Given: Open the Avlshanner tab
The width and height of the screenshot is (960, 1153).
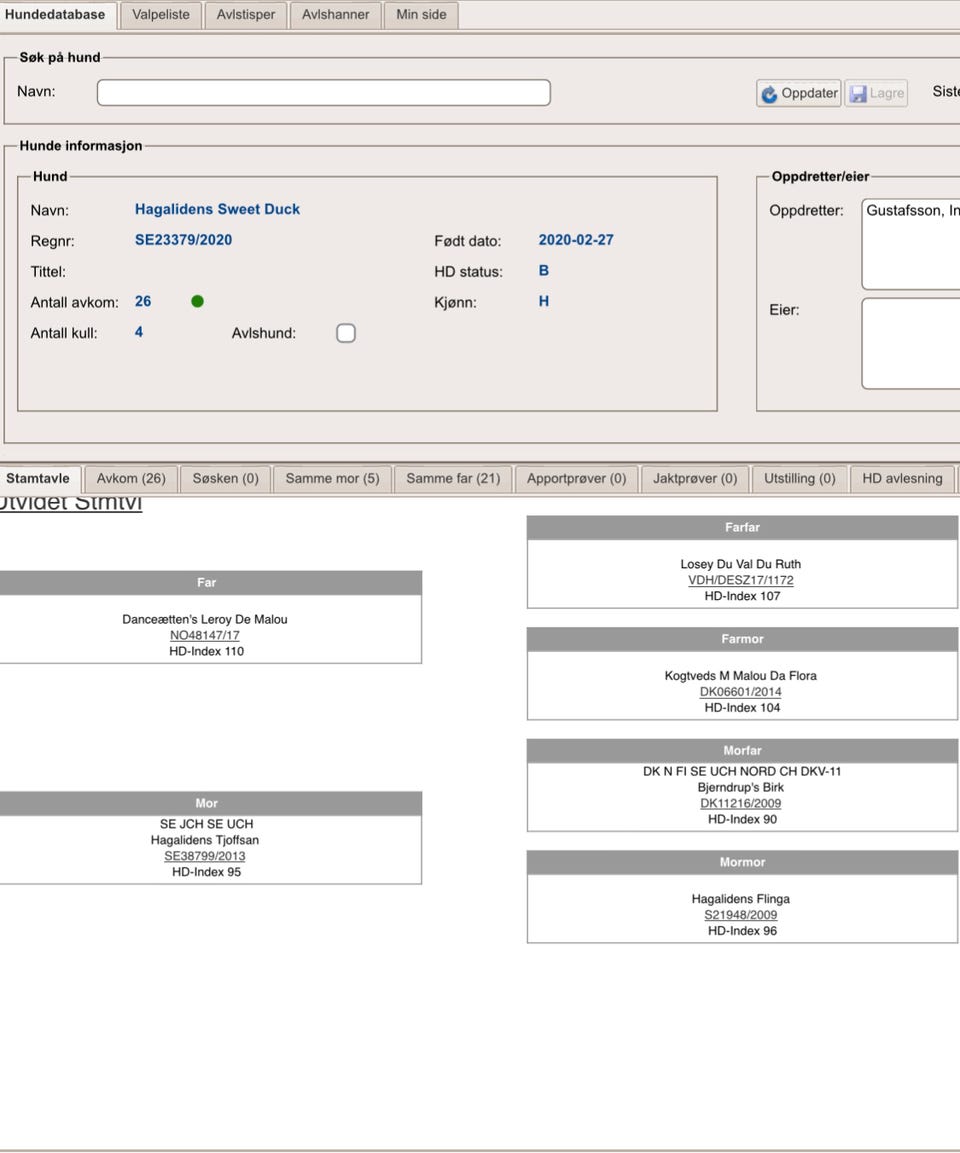Looking at the screenshot, I should click(x=336, y=15).
